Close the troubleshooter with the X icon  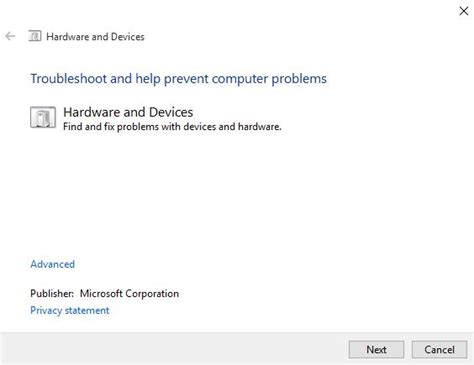click(x=463, y=11)
